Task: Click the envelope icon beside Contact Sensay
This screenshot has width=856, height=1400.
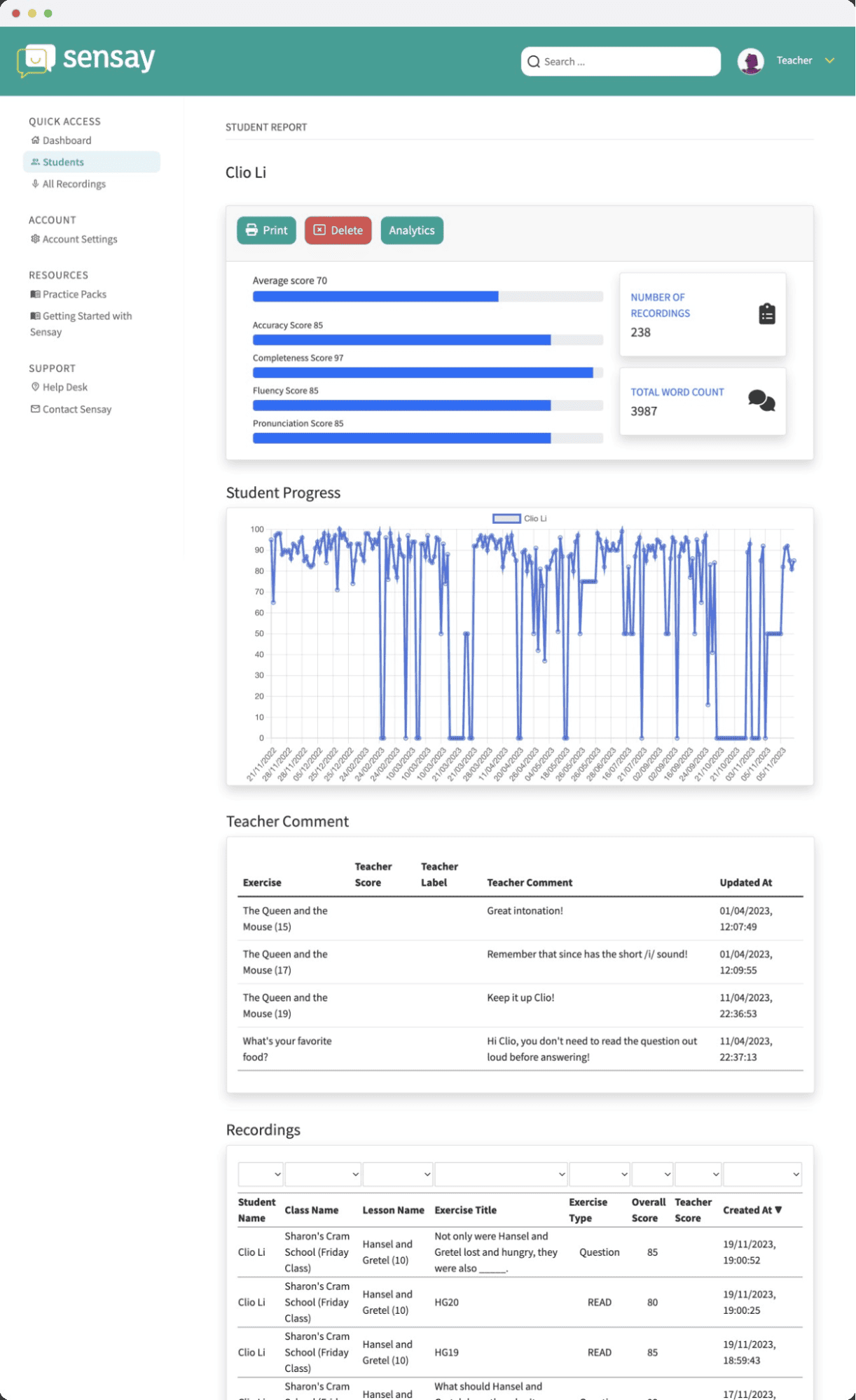Action: coord(35,409)
